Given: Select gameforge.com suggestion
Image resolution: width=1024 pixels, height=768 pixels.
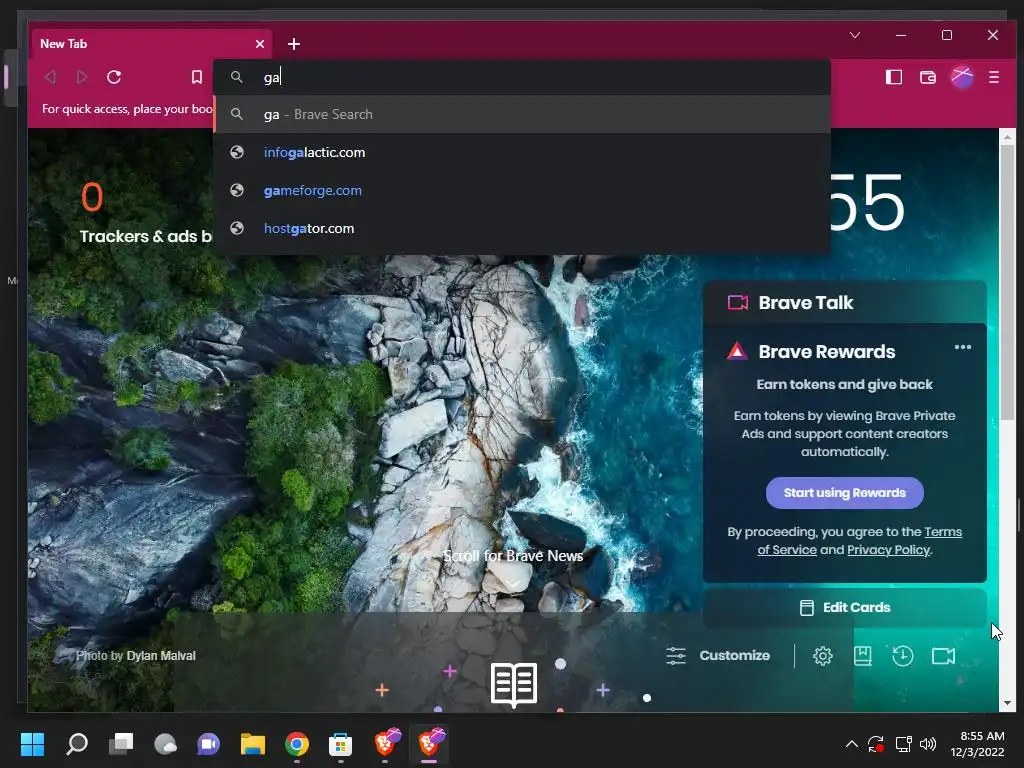Looking at the screenshot, I should [x=522, y=190].
